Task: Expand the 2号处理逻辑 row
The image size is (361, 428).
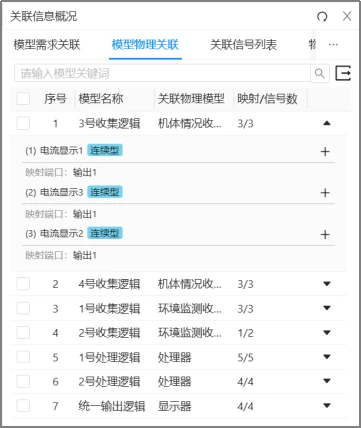Action: click(327, 381)
